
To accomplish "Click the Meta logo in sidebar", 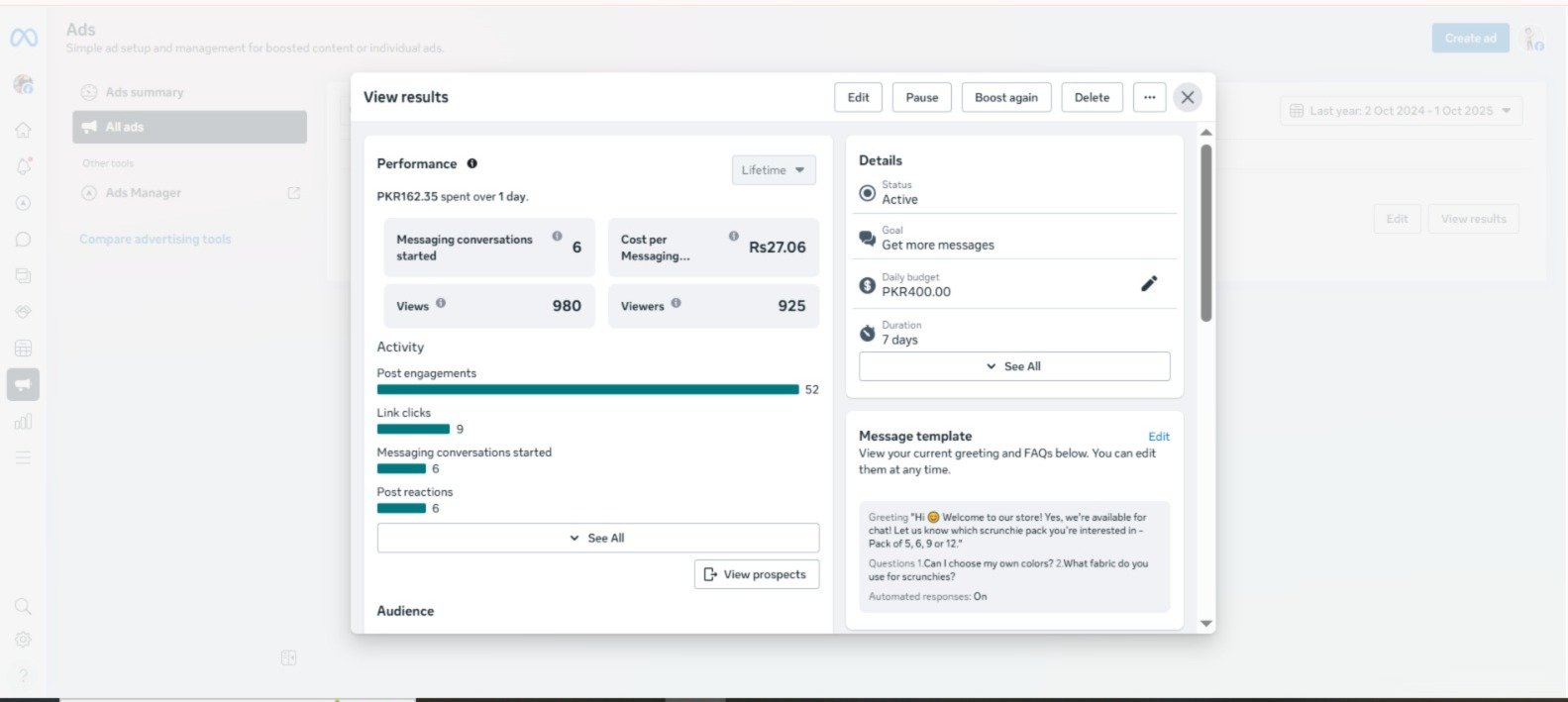I will tap(24, 38).
